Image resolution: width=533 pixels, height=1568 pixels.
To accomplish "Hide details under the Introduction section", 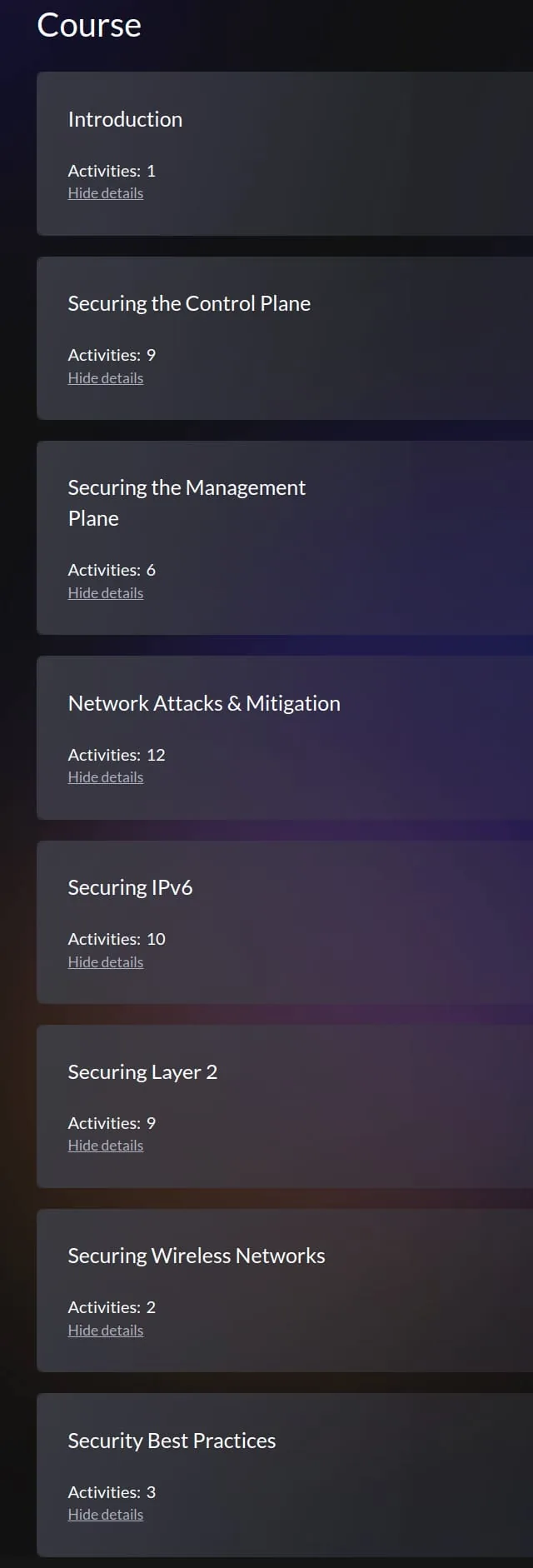I will pos(106,193).
